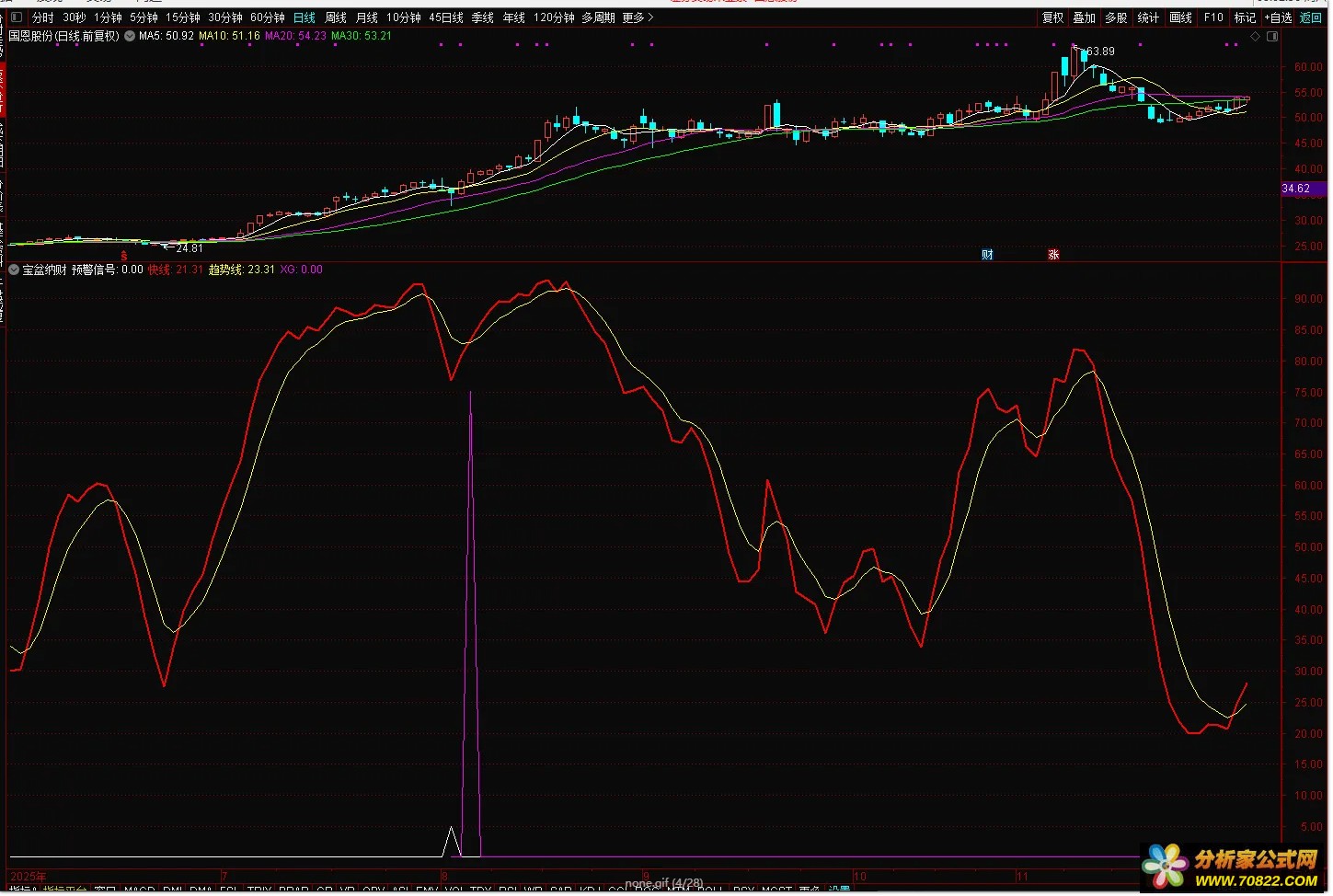Click the small red marker below 24.81 low

[124, 256]
